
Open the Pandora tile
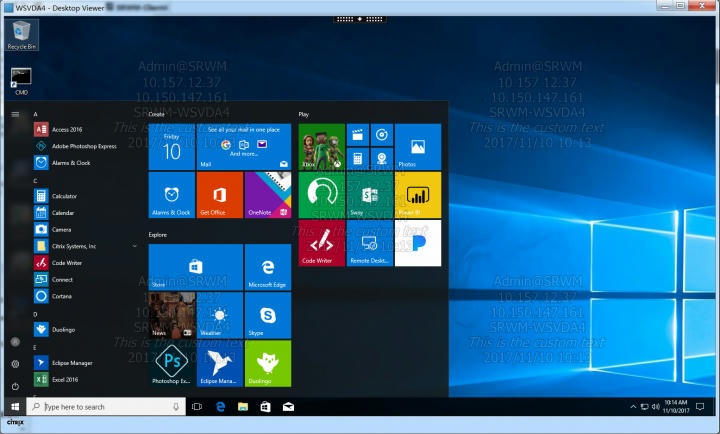[418, 243]
